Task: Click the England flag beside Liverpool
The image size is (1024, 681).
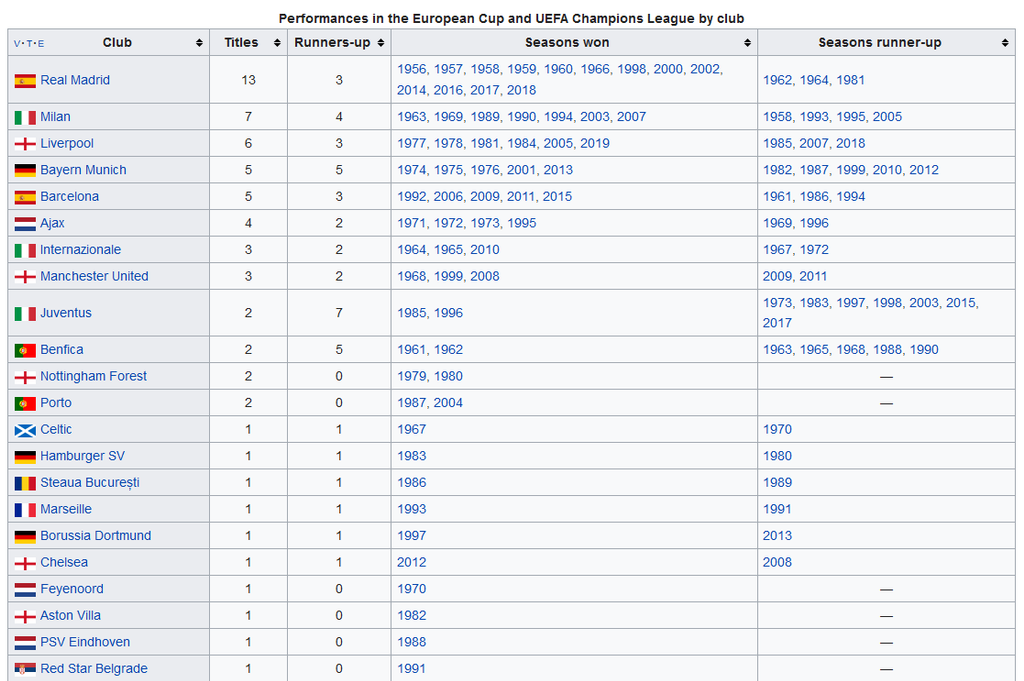Action: [x=25, y=144]
